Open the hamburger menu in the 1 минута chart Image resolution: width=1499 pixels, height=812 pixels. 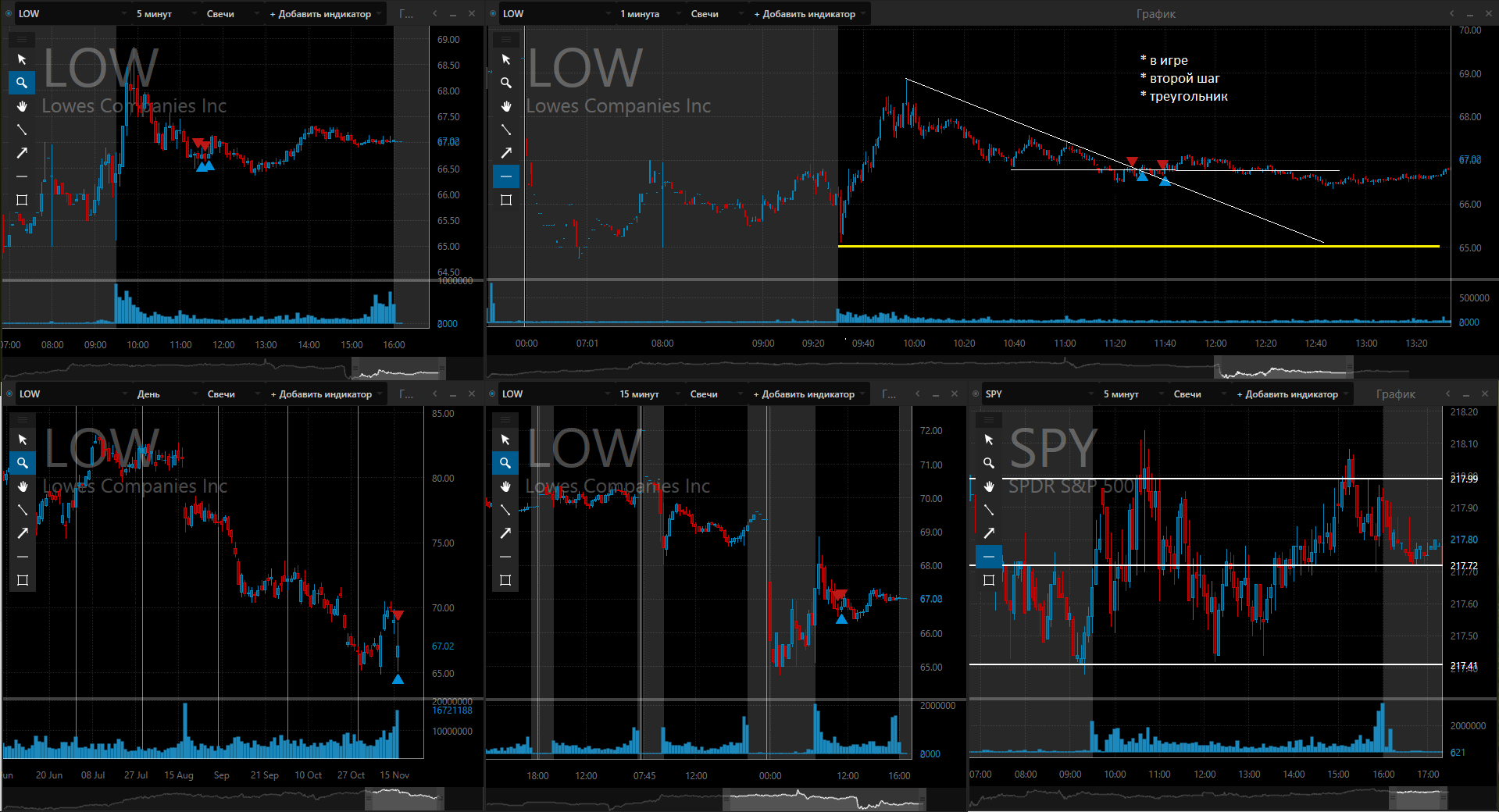tap(506, 39)
